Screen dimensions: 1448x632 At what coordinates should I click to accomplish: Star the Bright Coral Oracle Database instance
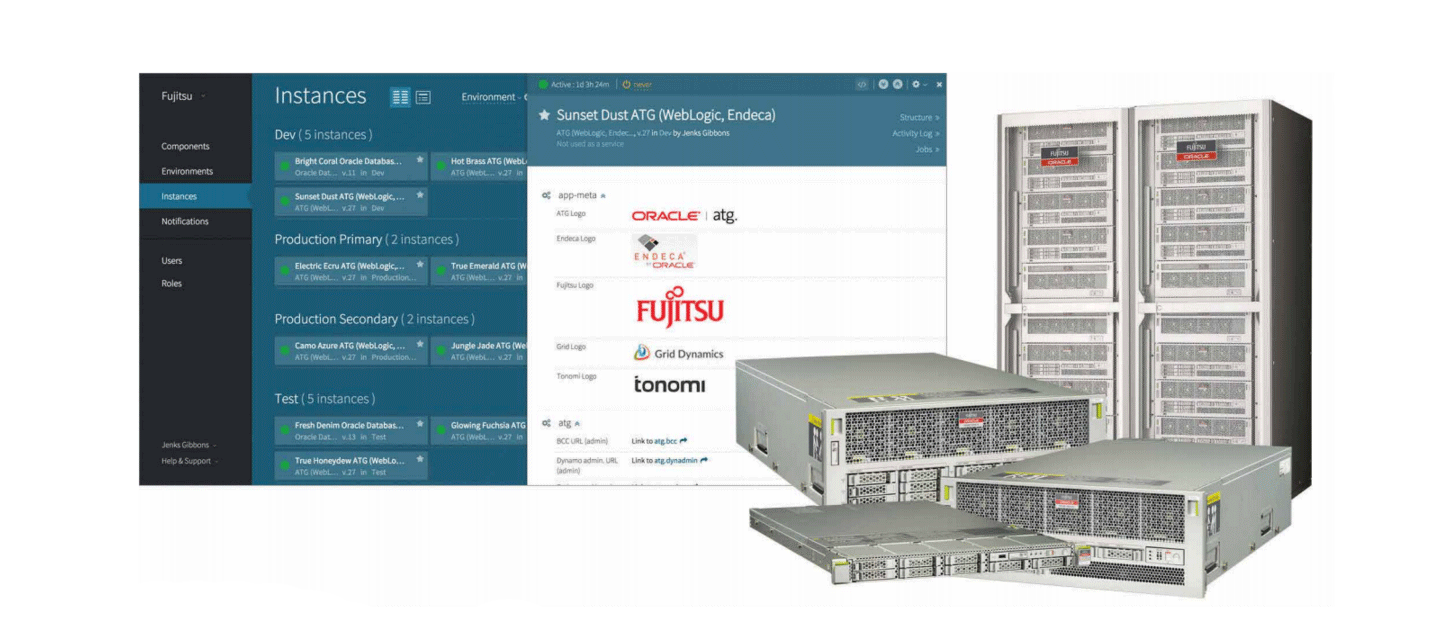[420, 160]
